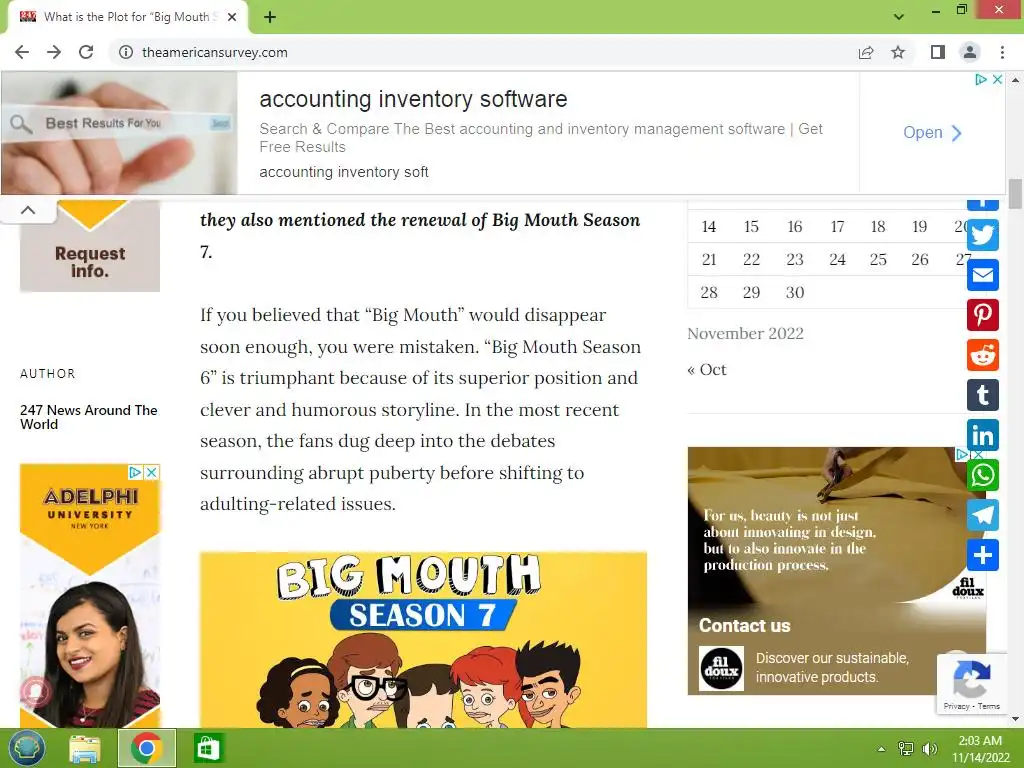1024x768 pixels.
Task: Share the article via Email
Action: (x=982, y=275)
